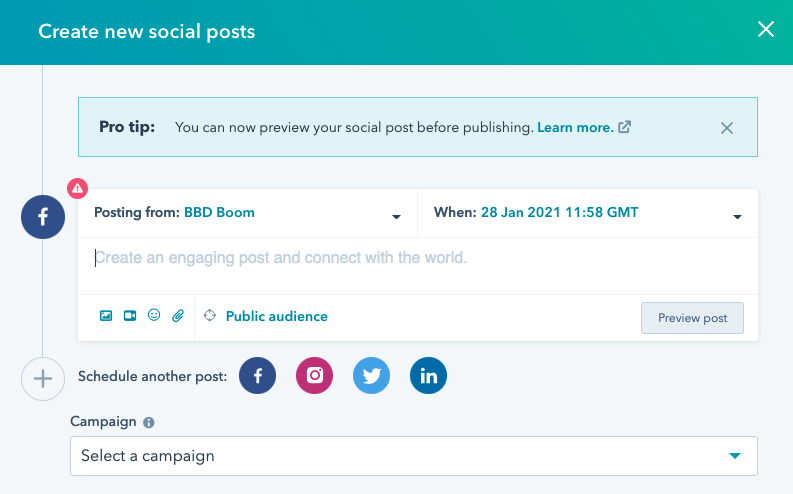Click the Campaign info icon
The height and width of the screenshot is (494, 793).
pyautogui.click(x=149, y=422)
